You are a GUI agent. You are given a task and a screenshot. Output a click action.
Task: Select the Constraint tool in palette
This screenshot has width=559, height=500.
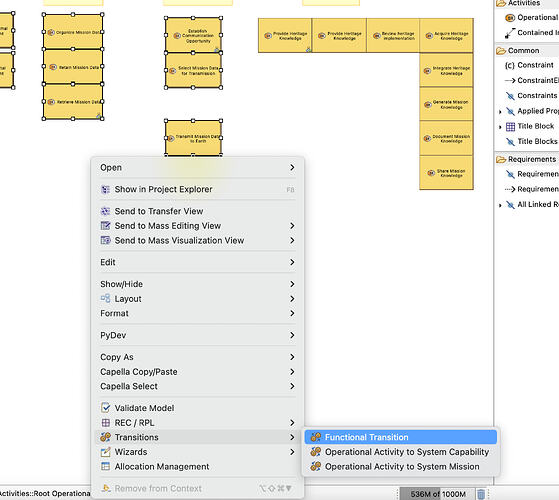coord(529,65)
